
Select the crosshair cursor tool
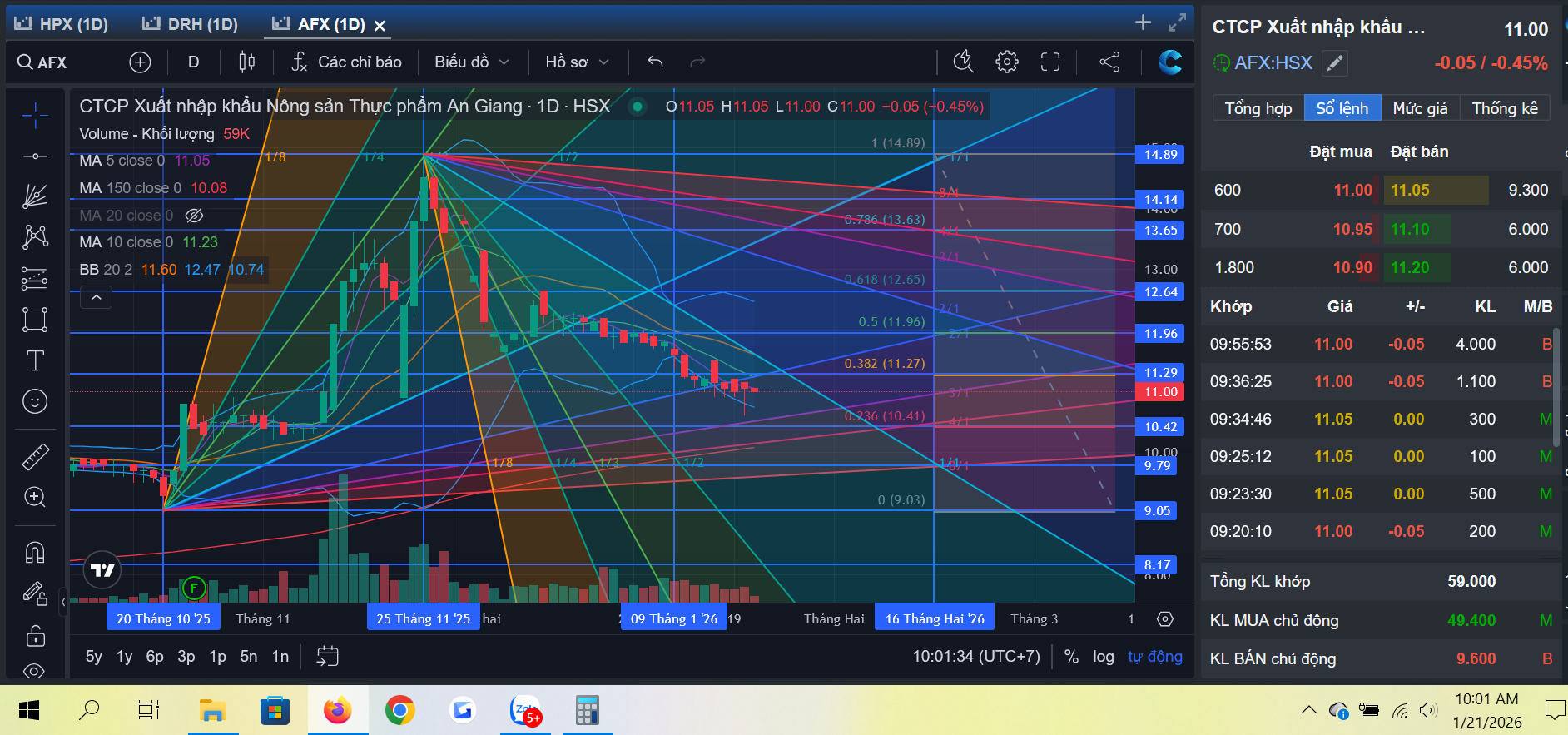pos(35,115)
